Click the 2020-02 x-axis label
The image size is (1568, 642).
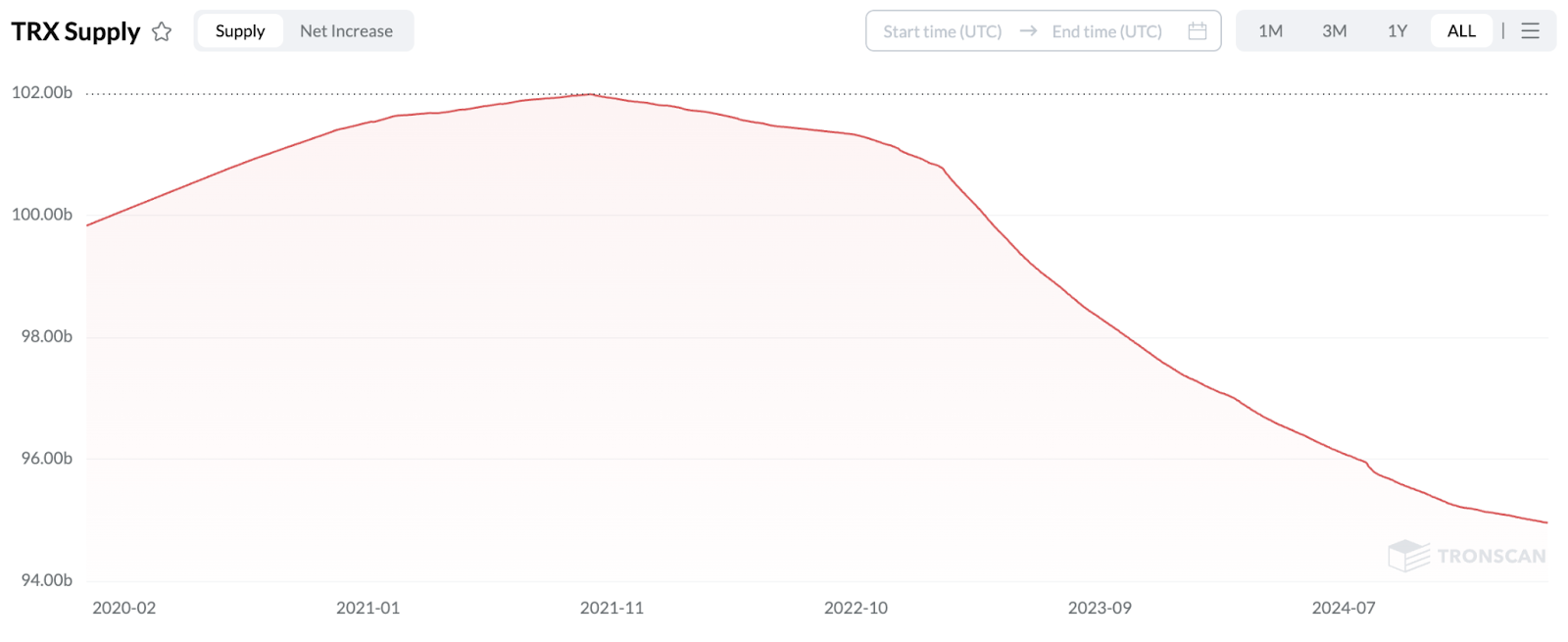[x=124, y=608]
